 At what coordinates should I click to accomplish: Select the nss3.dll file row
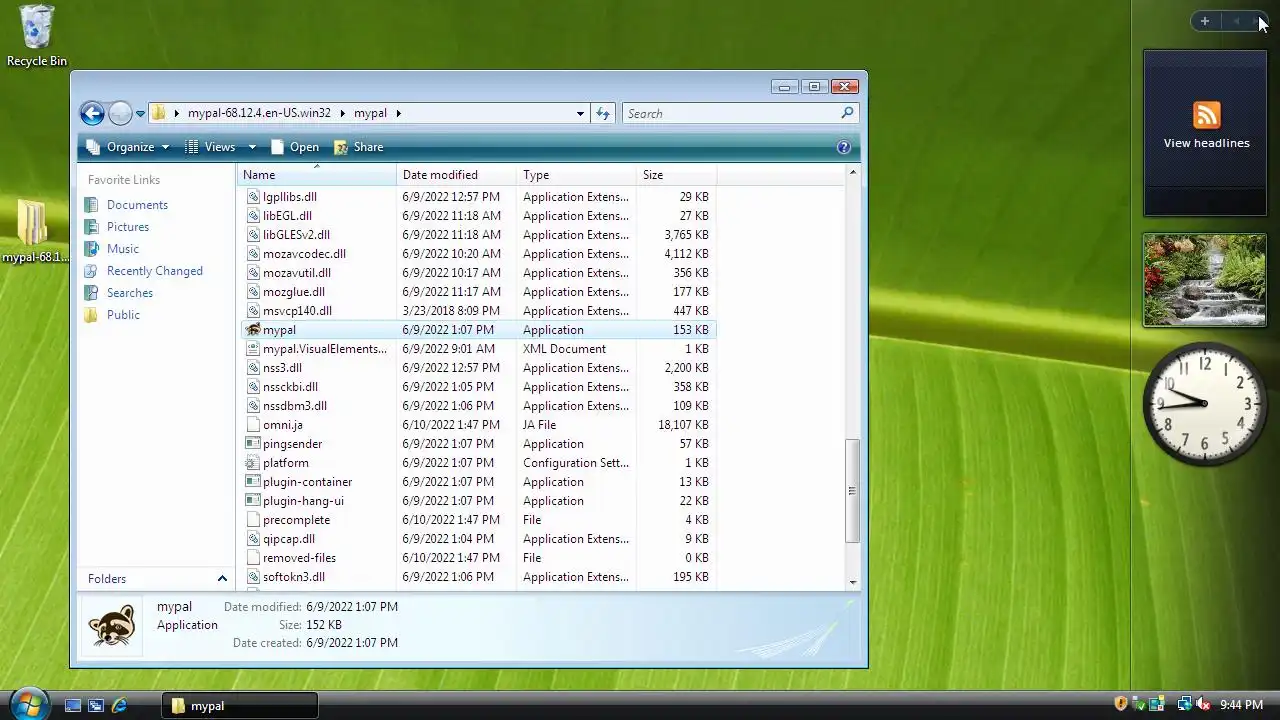pos(479,368)
